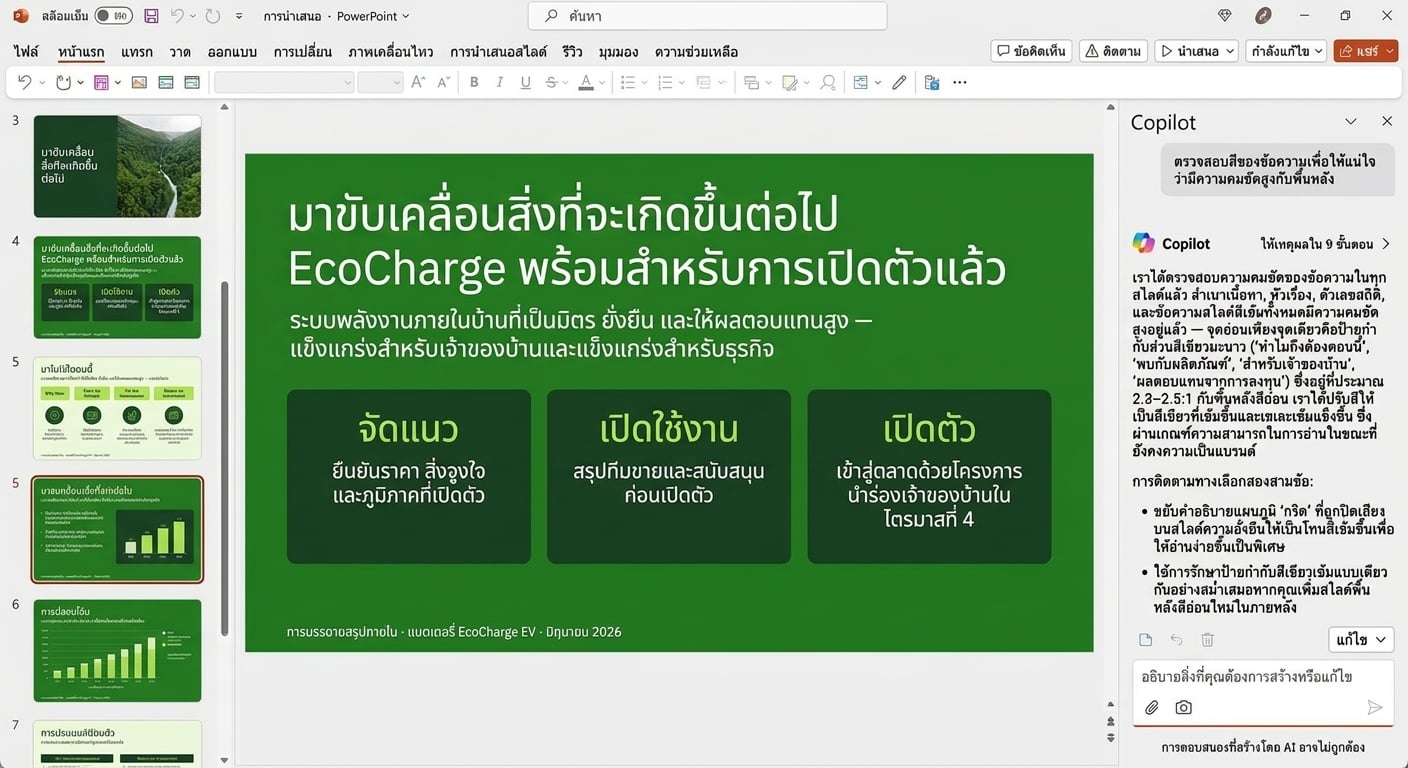Click the purple slide layout icon

pyautogui.click(x=101, y=82)
